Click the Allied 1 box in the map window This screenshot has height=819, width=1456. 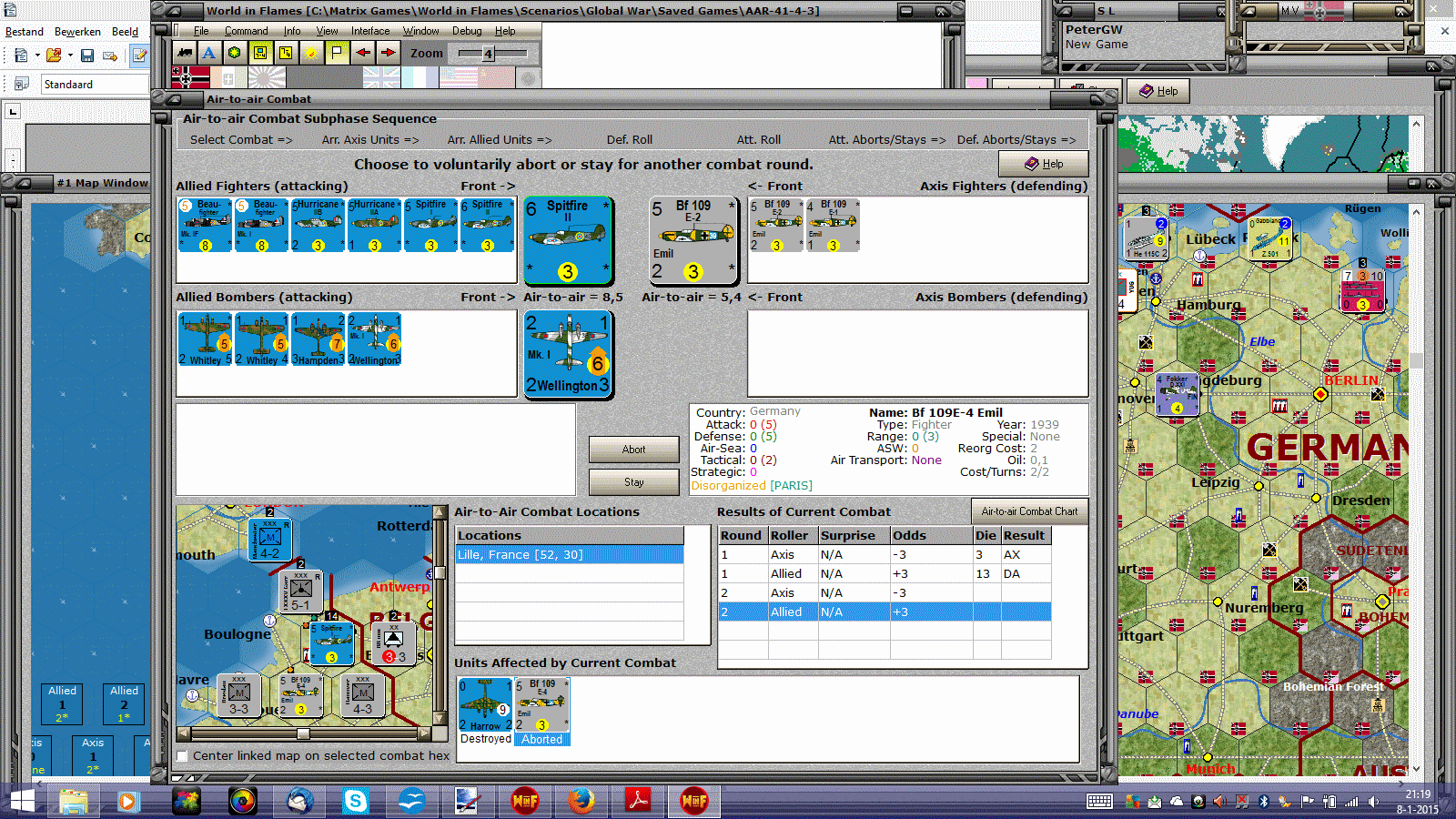pos(62,704)
